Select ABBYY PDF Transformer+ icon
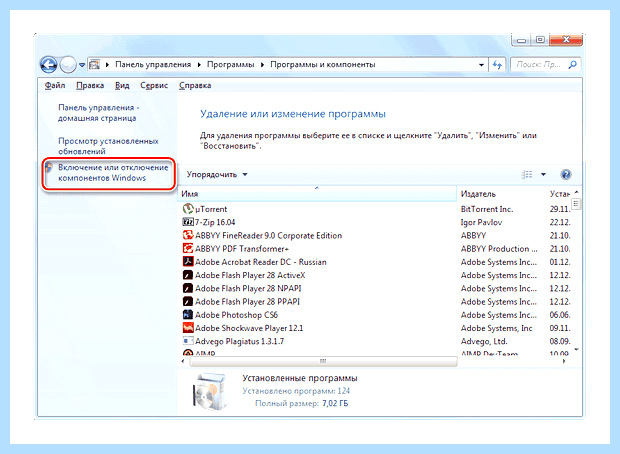 [x=188, y=248]
